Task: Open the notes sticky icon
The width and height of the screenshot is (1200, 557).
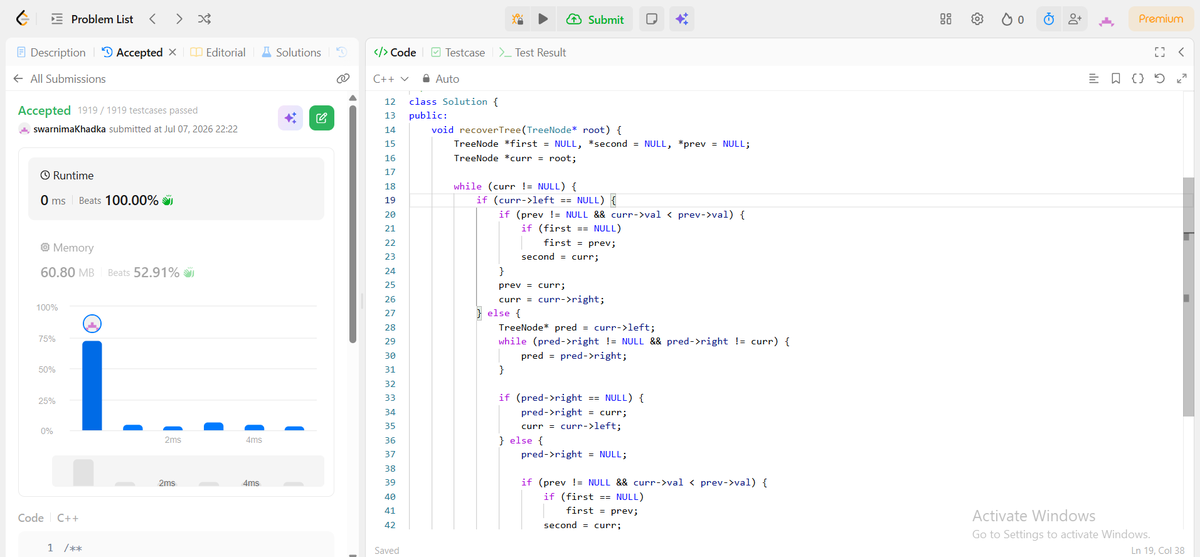Action: (x=651, y=19)
